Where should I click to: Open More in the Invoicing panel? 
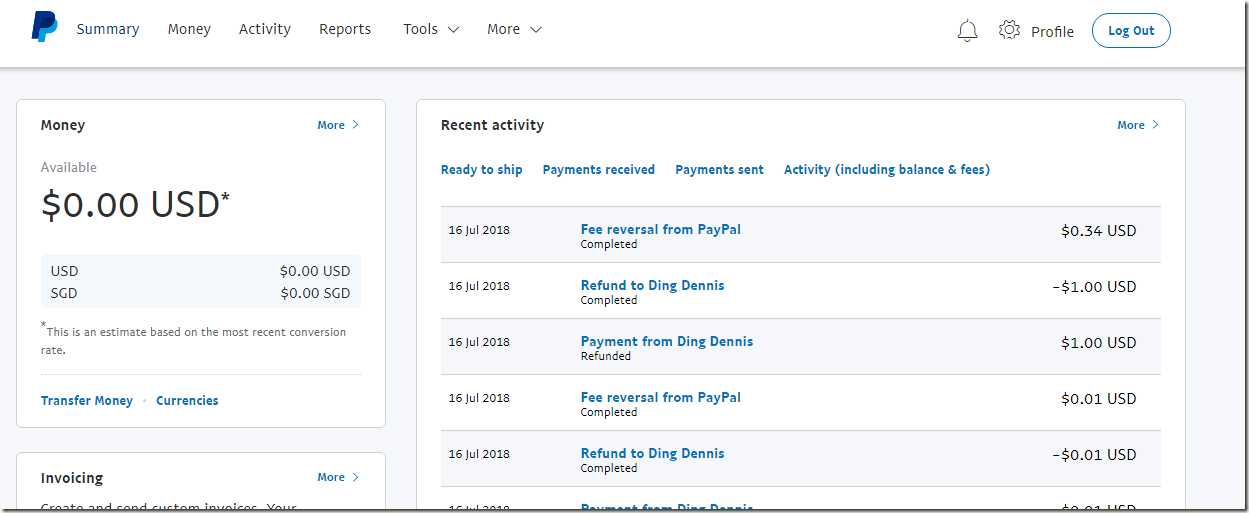[338, 477]
